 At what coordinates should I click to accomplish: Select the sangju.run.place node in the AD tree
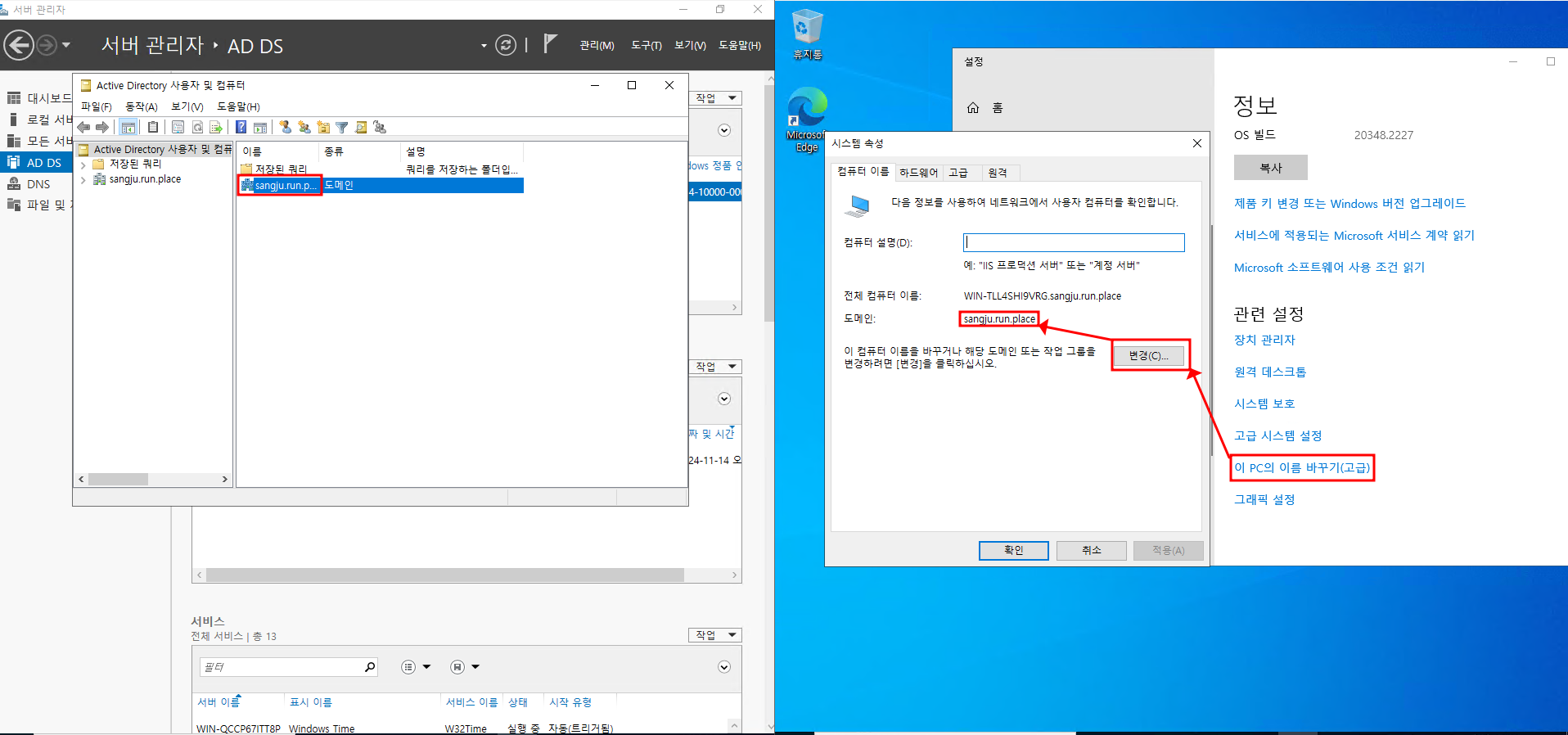[145, 179]
